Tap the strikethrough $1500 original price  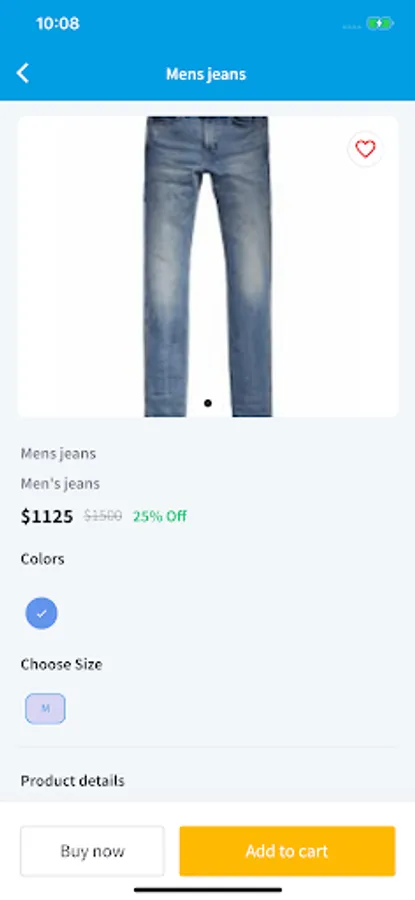point(103,516)
